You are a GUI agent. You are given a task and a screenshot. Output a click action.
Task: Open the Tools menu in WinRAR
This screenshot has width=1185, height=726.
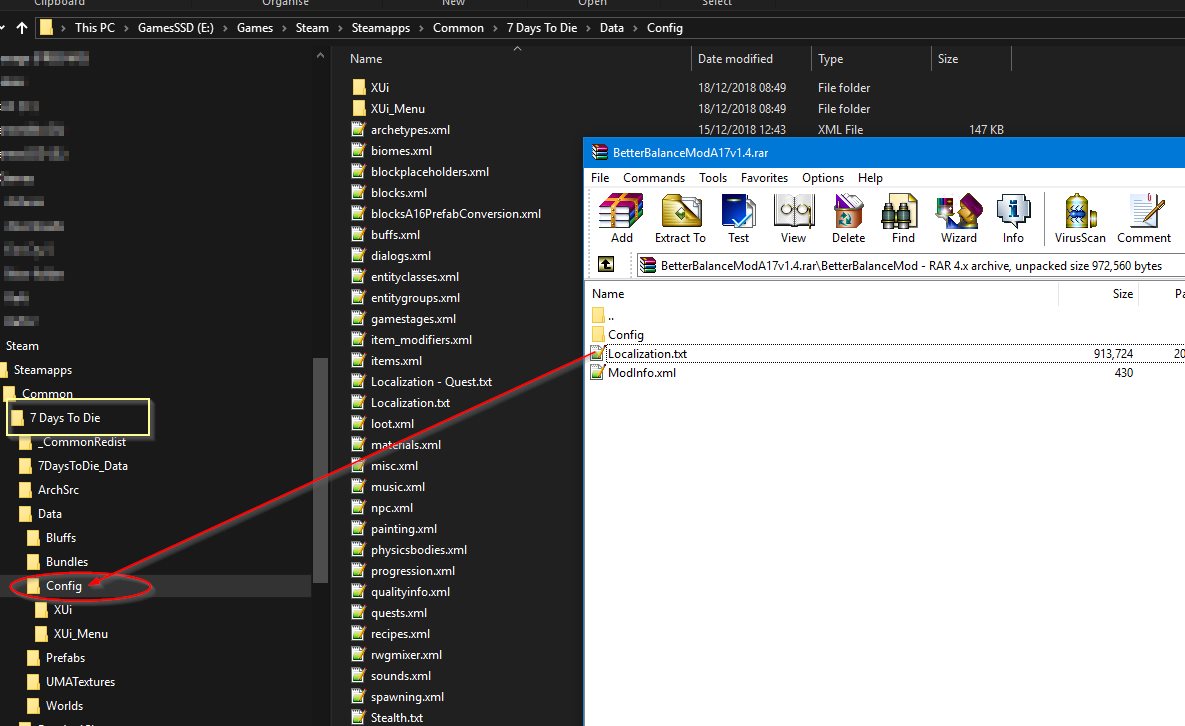tap(713, 178)
